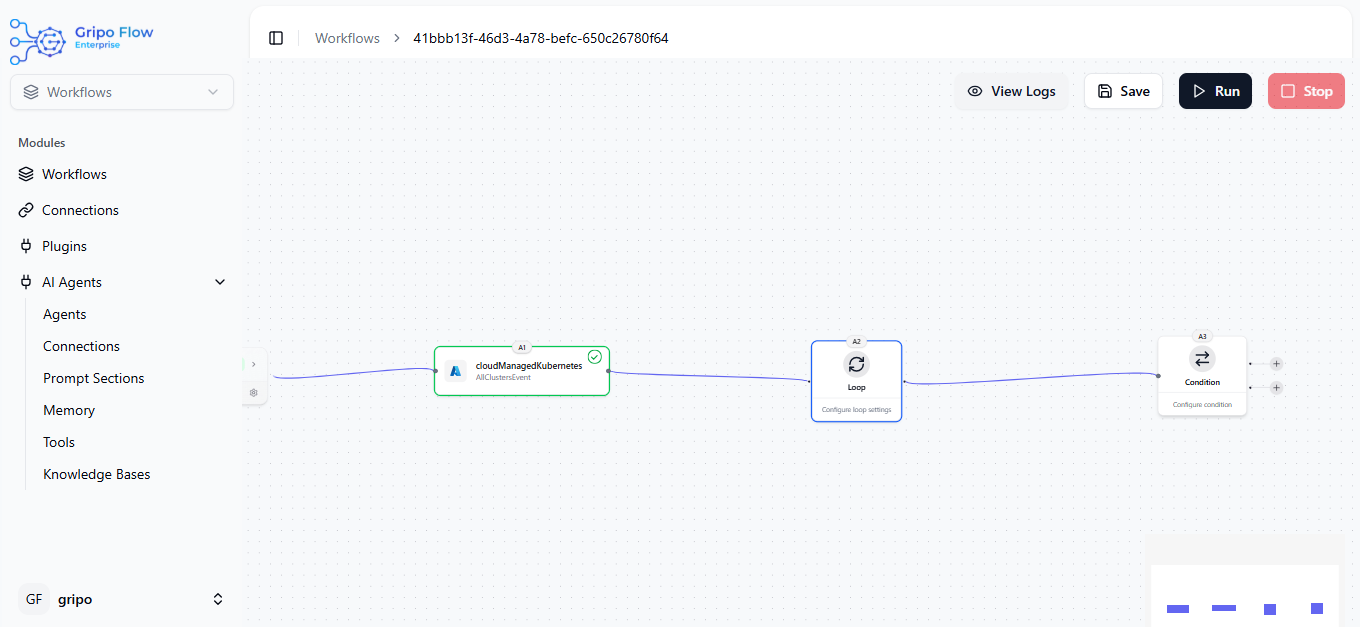This screenshot has width=1360, height=627.
Task: Save the workflow
Action: coord(1123,91)
